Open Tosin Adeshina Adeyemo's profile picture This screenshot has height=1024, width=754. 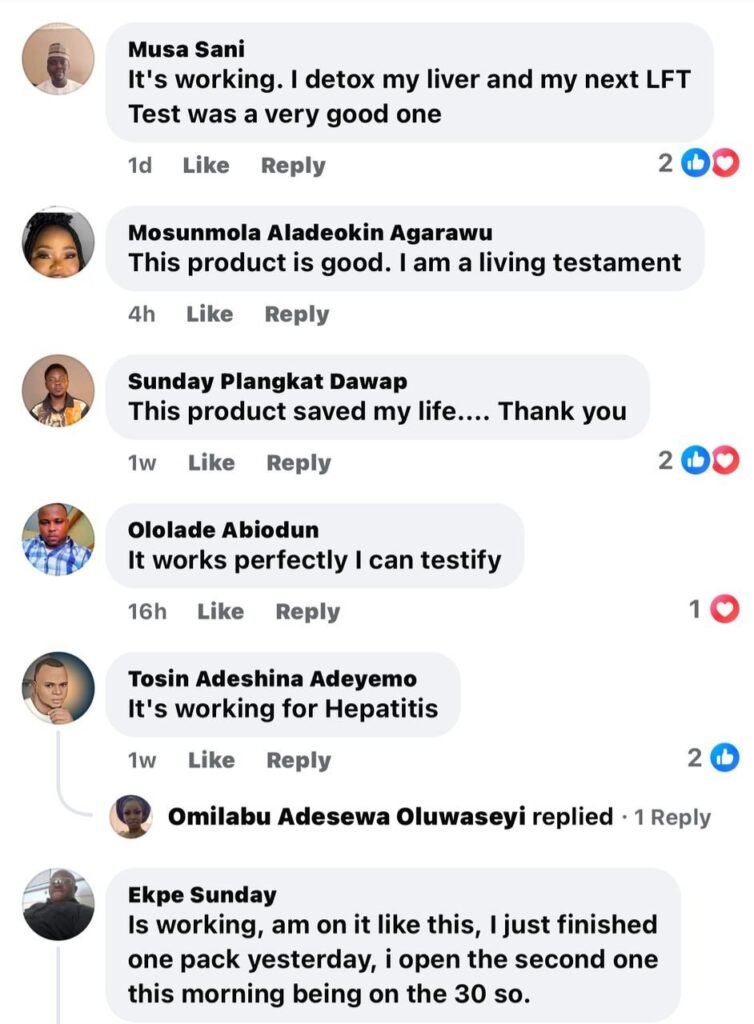click(58, 688)
